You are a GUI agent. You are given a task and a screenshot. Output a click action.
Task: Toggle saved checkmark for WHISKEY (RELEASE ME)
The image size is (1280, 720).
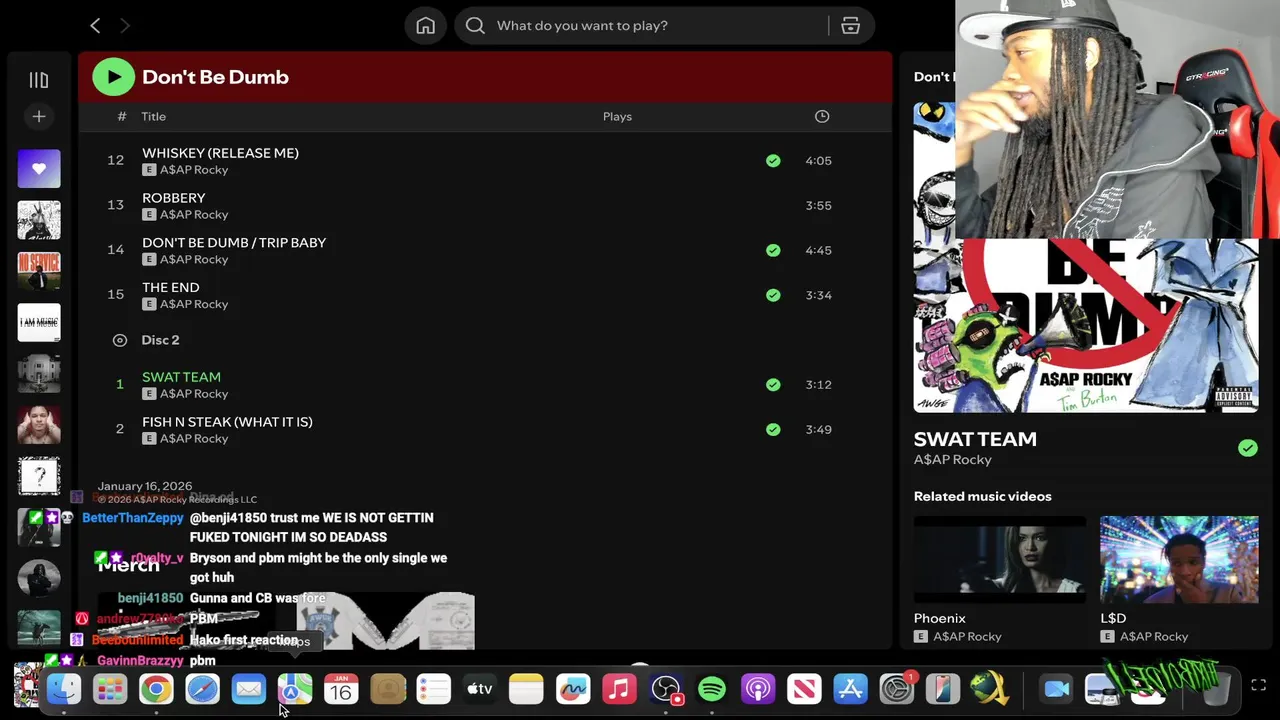[773, 161]
